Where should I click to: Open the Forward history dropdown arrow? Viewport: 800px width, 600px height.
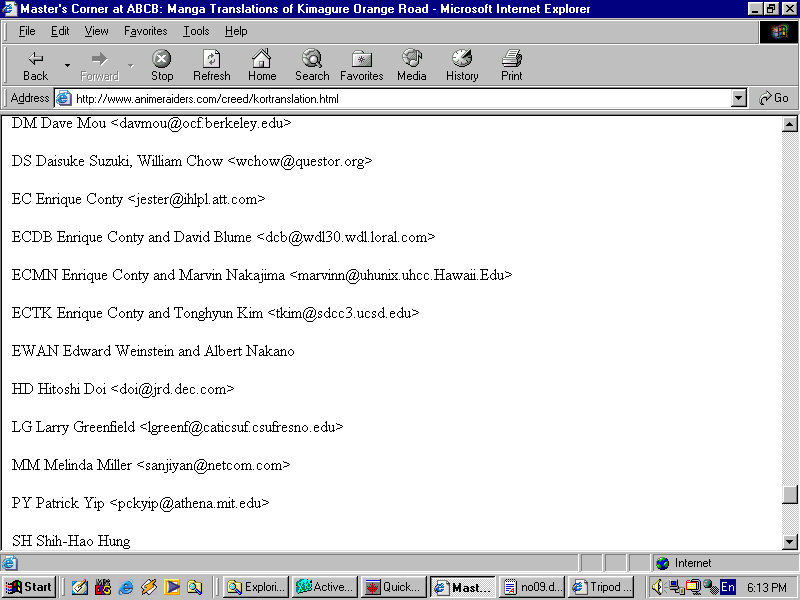(x=131, y=65)
